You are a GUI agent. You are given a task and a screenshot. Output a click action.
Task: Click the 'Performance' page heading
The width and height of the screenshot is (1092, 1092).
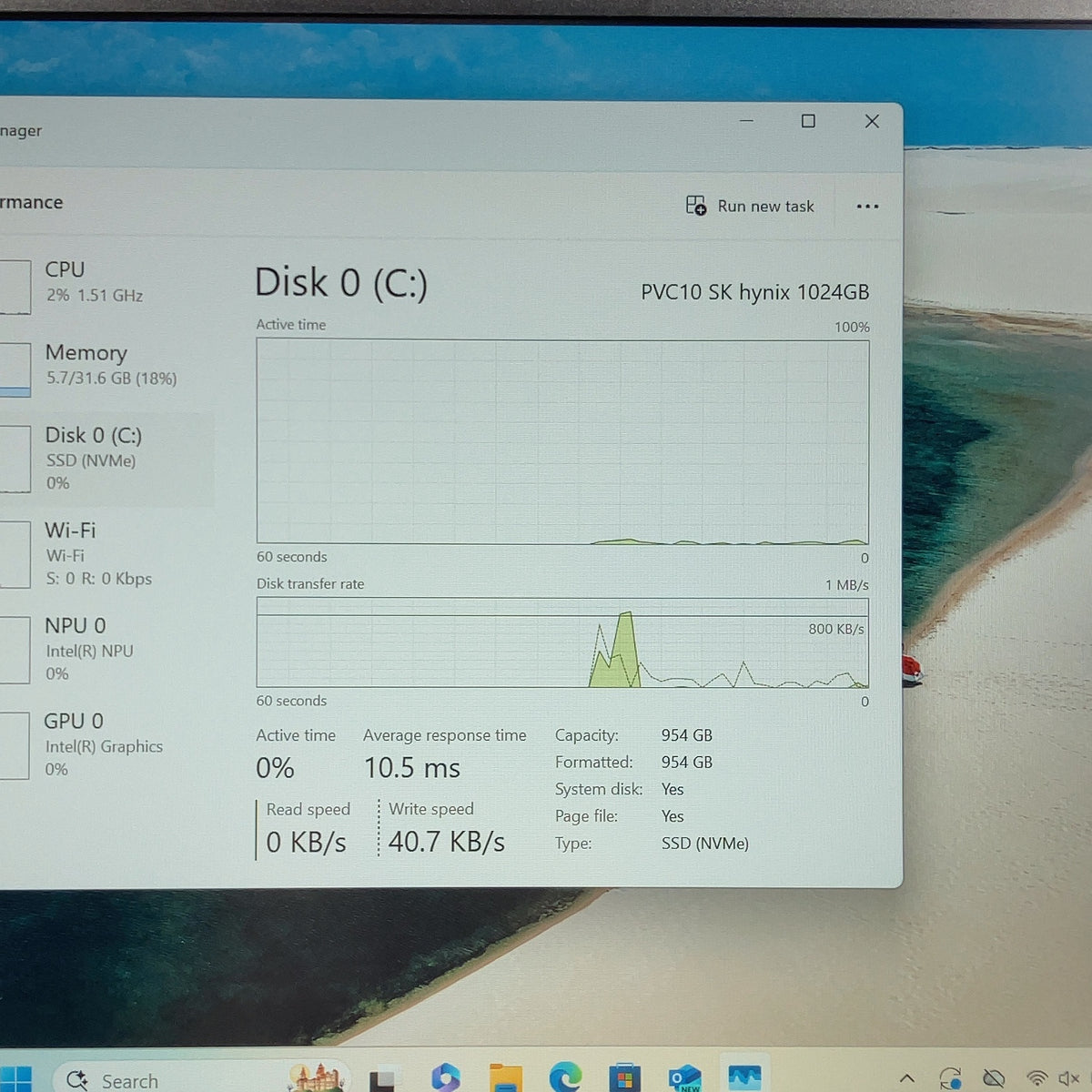point(32,202)
